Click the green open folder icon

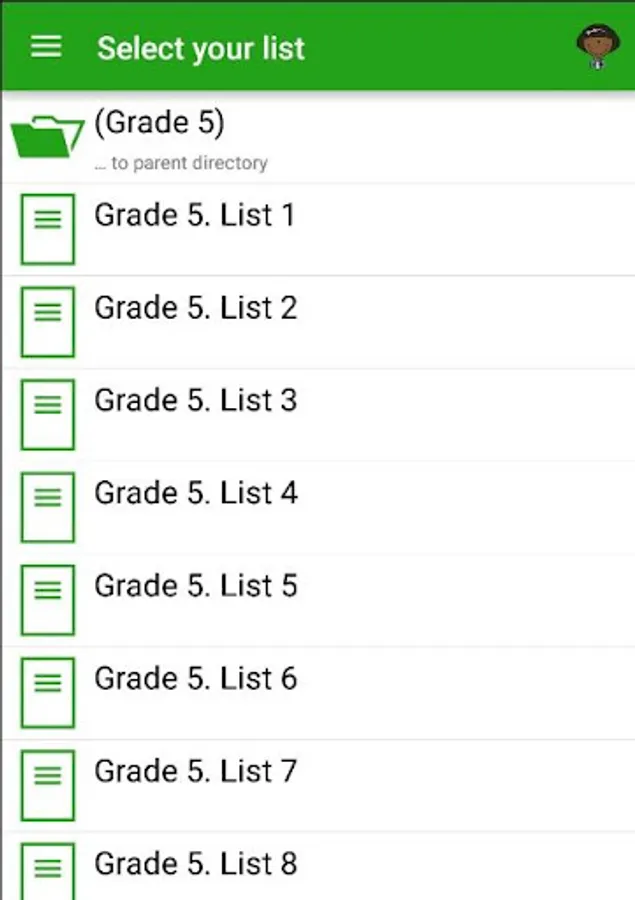(48, 137)
